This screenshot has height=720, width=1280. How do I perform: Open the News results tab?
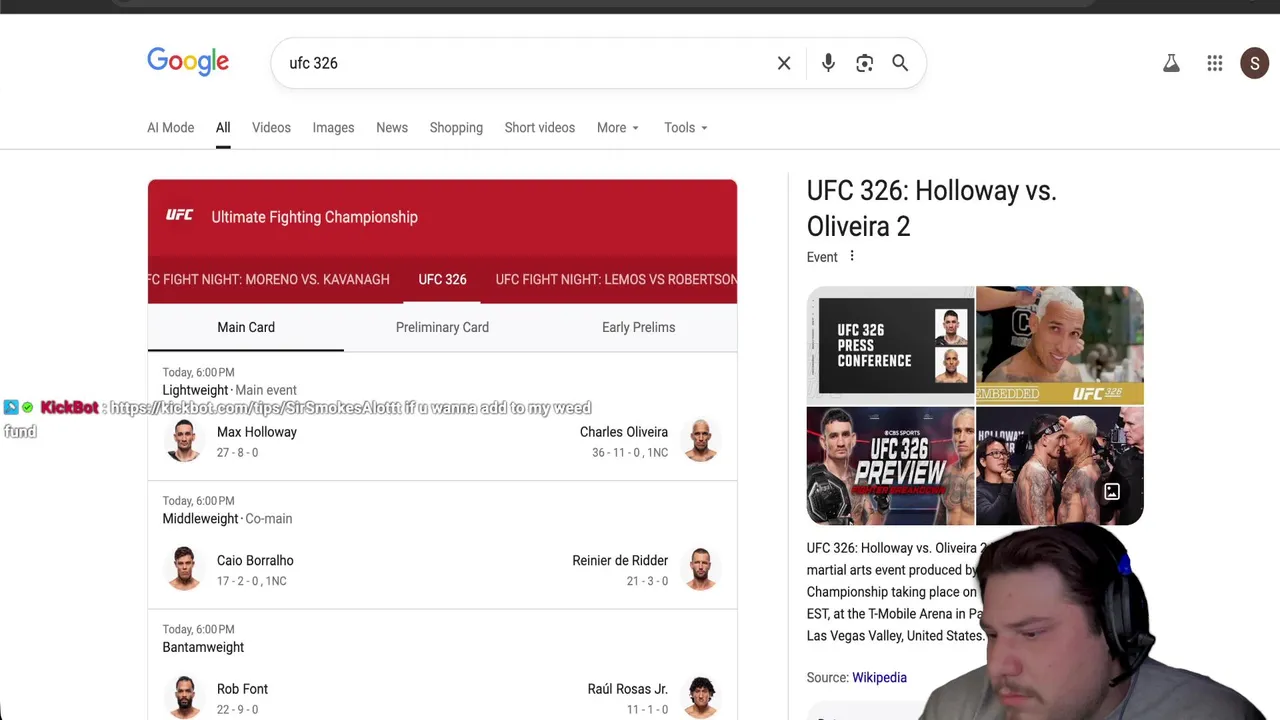point(392,128)
